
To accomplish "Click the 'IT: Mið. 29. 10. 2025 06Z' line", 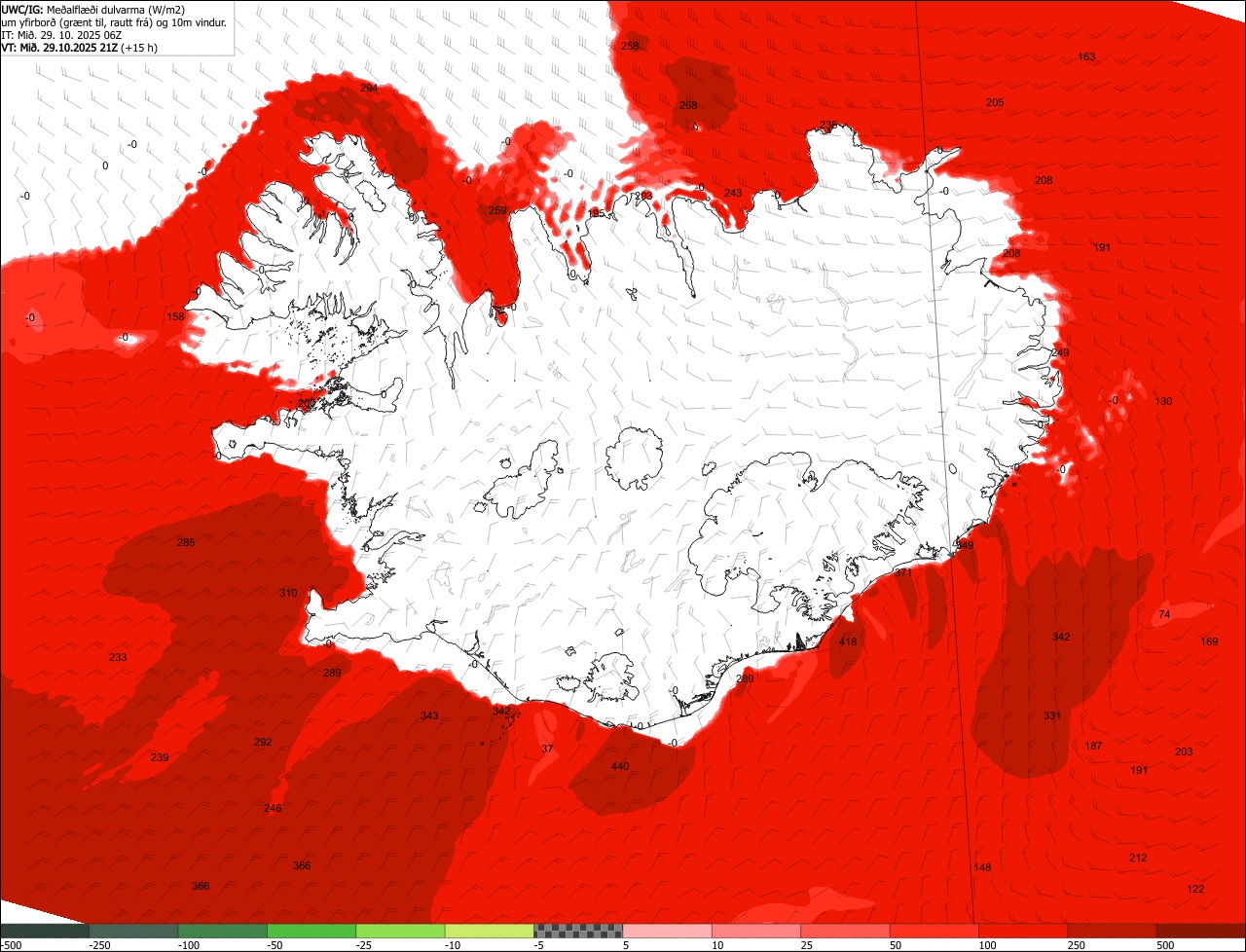I will (63, 34).
